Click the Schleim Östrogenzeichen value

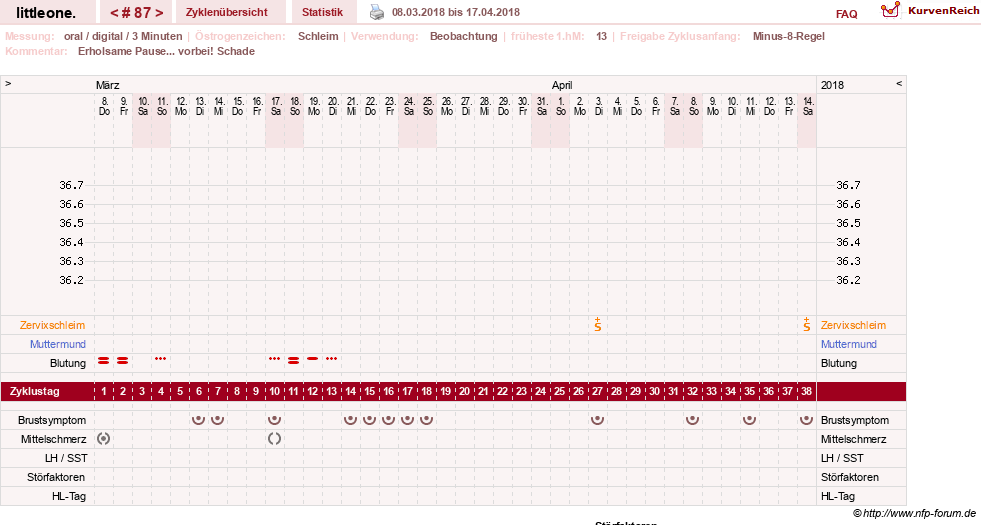[318, 36]
